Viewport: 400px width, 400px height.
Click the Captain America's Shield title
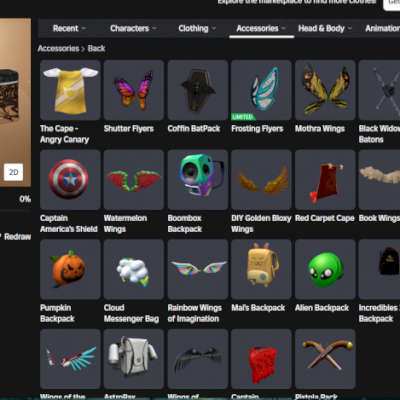point(69,224)
